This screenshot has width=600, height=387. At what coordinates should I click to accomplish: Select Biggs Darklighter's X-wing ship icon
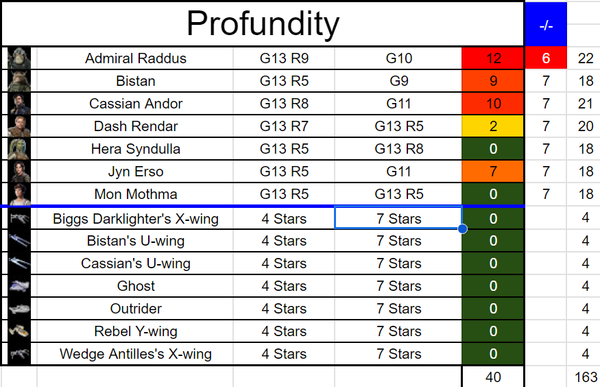tap(19, 219)
